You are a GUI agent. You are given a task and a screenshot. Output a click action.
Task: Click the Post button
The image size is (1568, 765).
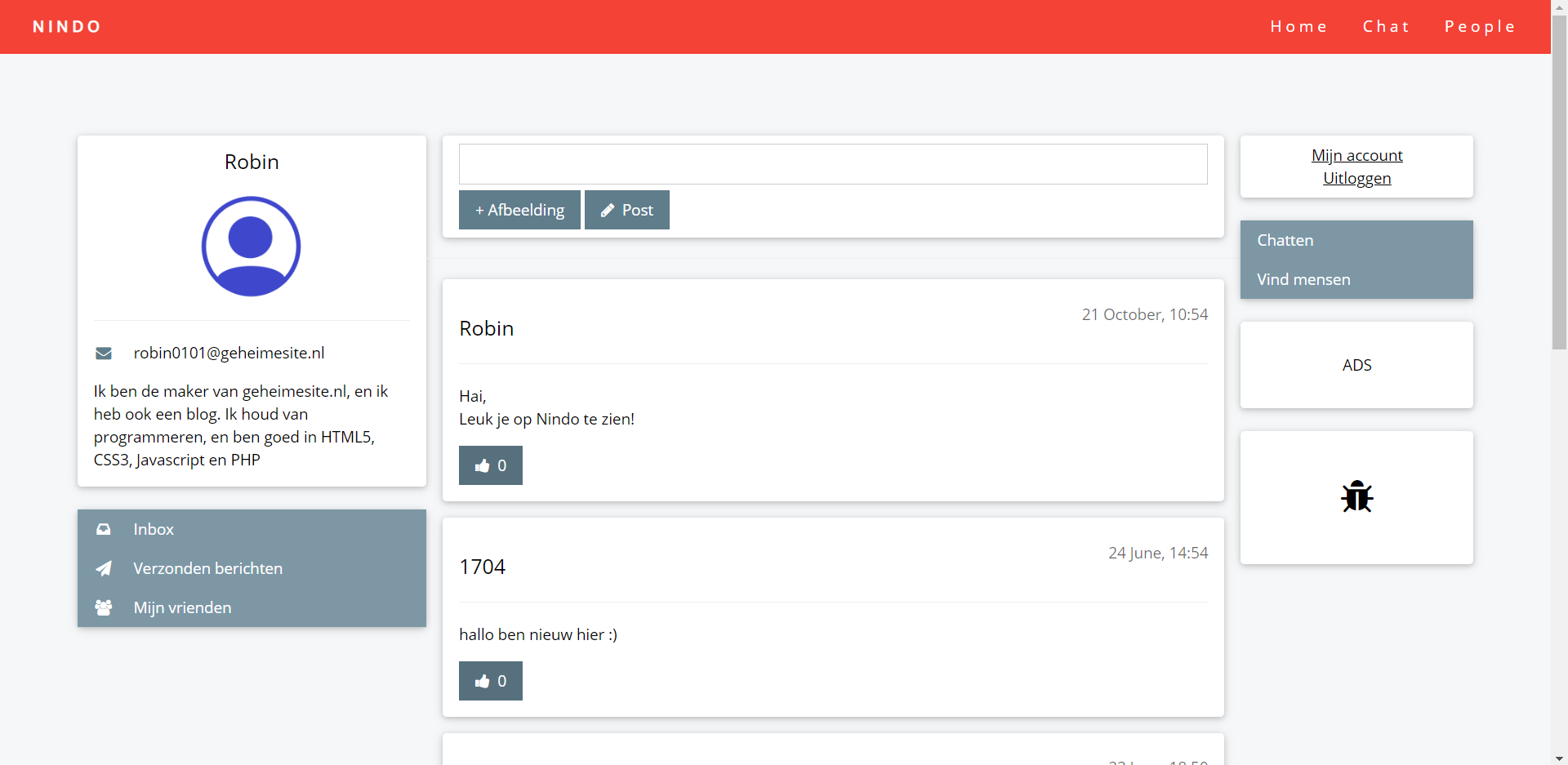tap(627, 210)
